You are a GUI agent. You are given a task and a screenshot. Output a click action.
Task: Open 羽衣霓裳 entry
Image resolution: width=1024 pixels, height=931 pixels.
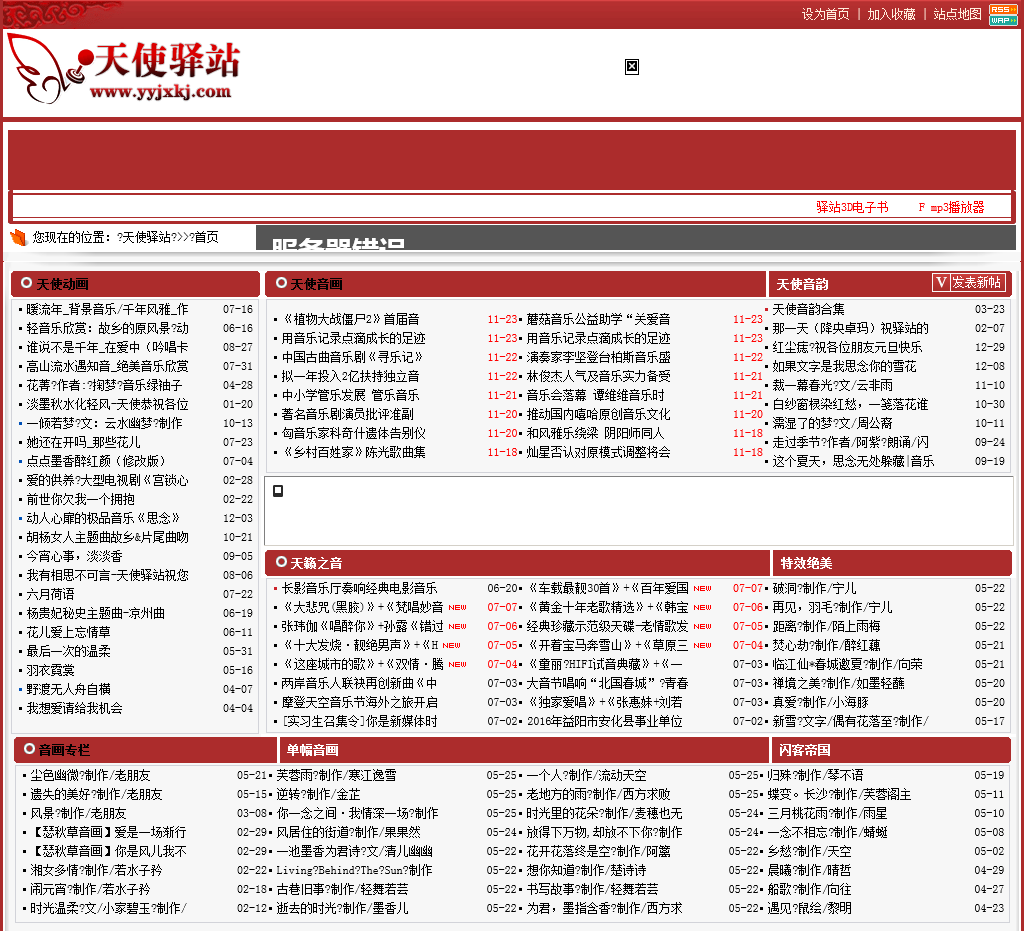(x=50, y=670)
